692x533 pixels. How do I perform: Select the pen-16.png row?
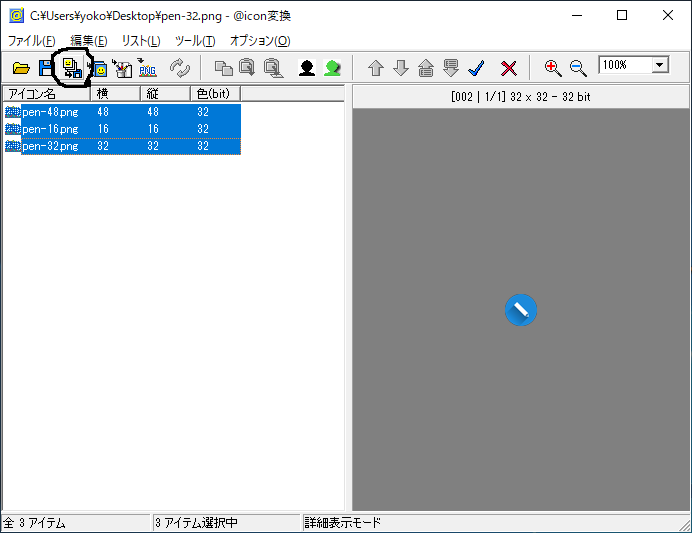tap(123, 129)
